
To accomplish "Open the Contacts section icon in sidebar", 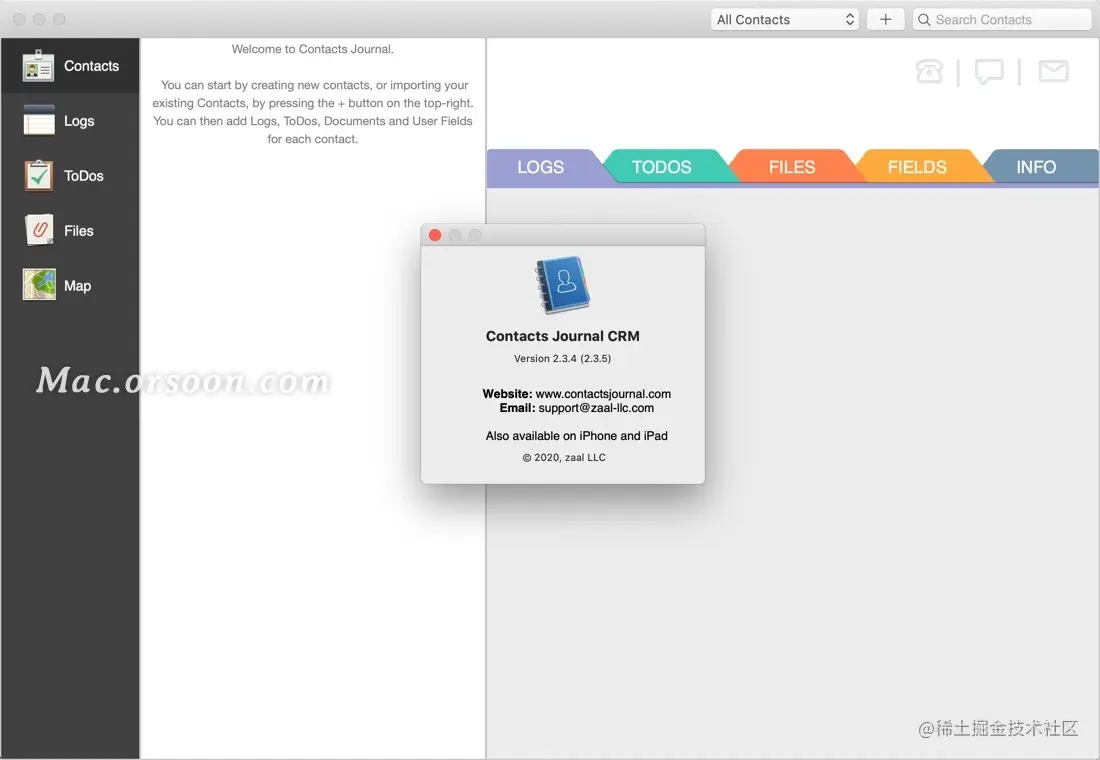I will (38, 66).
